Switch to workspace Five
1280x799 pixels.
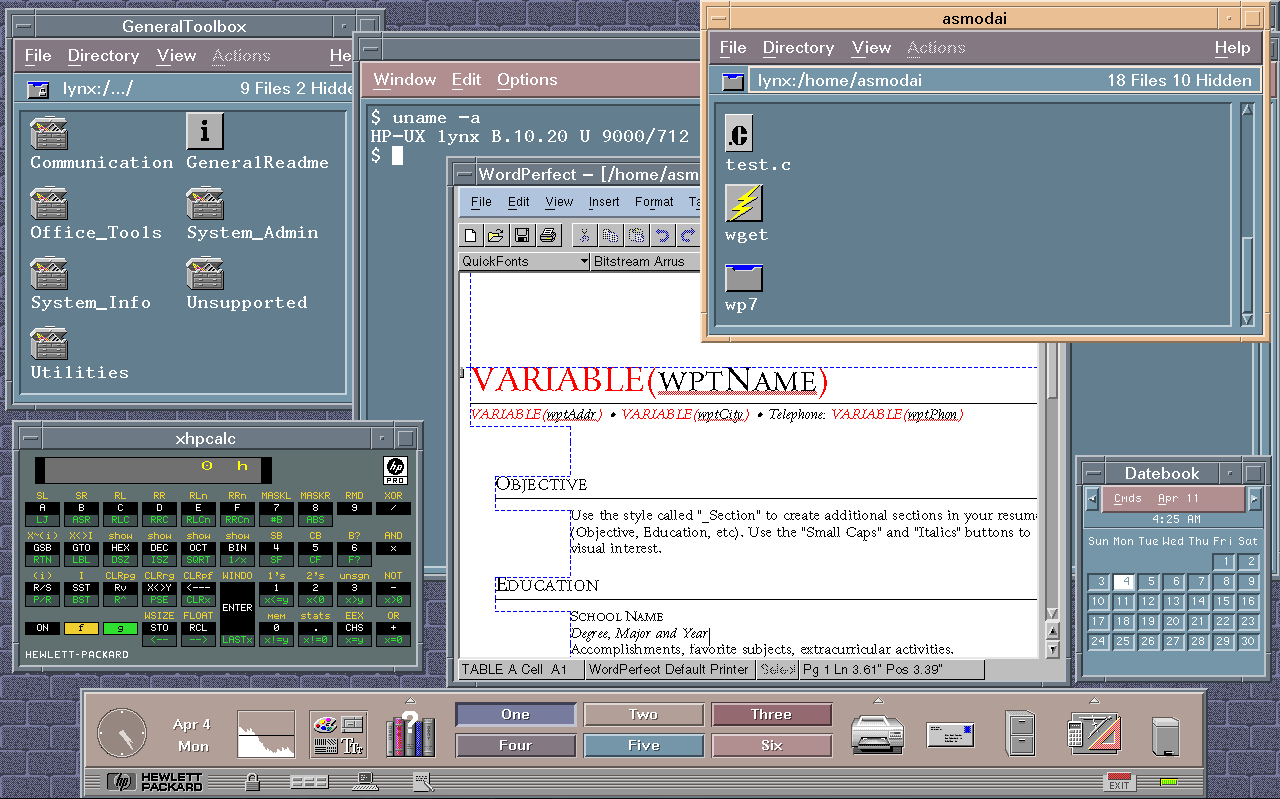point(643,745)
